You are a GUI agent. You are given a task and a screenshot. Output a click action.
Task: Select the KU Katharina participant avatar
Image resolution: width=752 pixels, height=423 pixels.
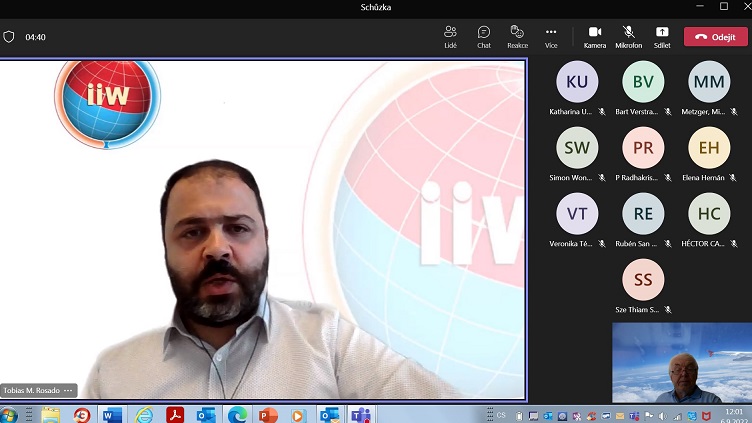(577, 82)
